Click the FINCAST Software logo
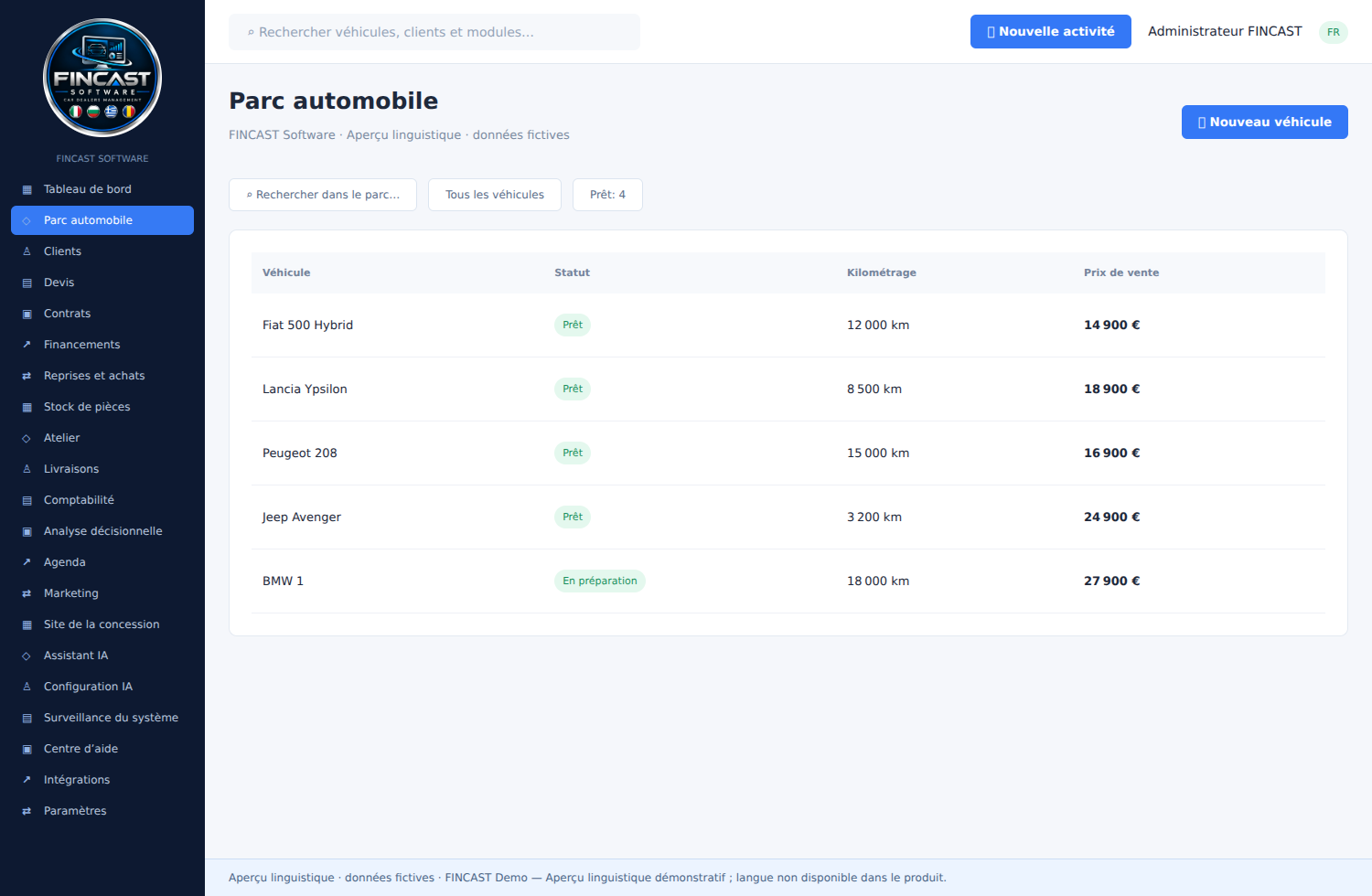This screenshot has width=1372, height=896. point(102,78)
